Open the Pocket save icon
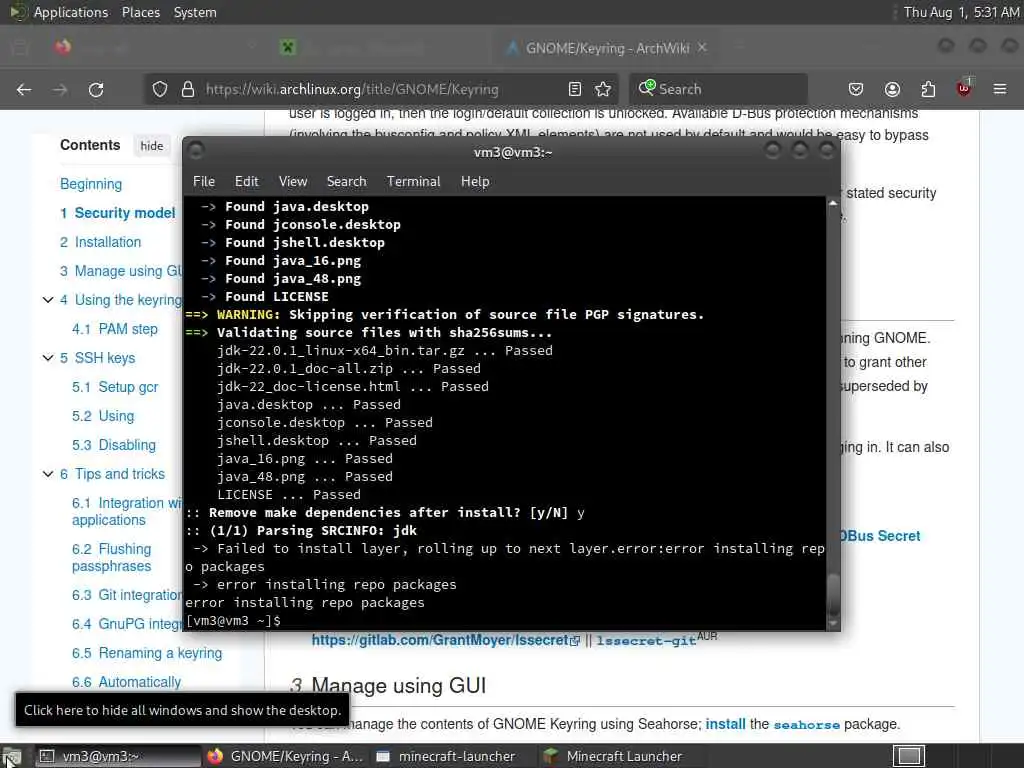 point(856,89)
